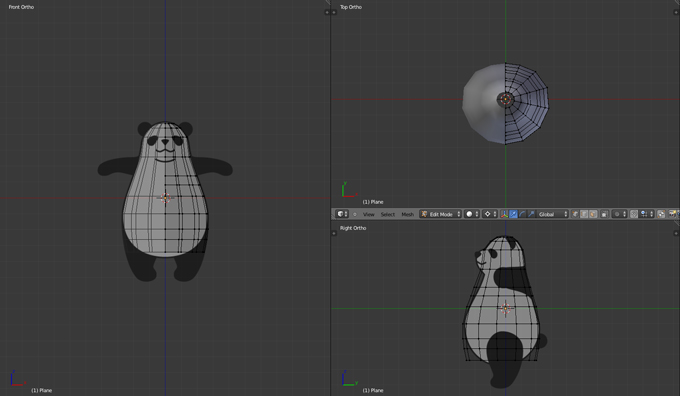Toggle snap during transform
The width and height of the screenshot is (680, 396).
coord(634,214)
